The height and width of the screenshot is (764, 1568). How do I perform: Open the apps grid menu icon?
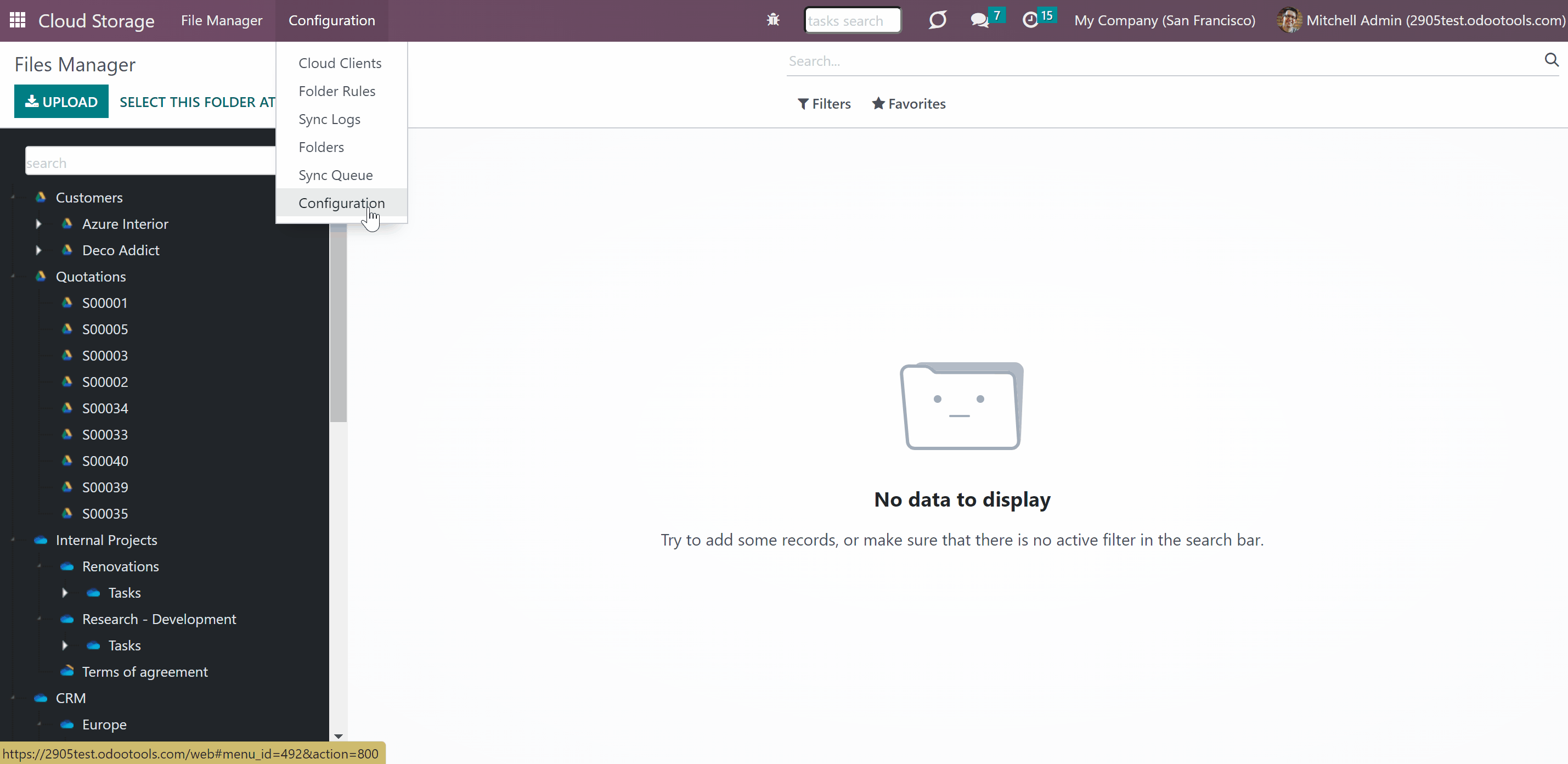tap(18, 20)
